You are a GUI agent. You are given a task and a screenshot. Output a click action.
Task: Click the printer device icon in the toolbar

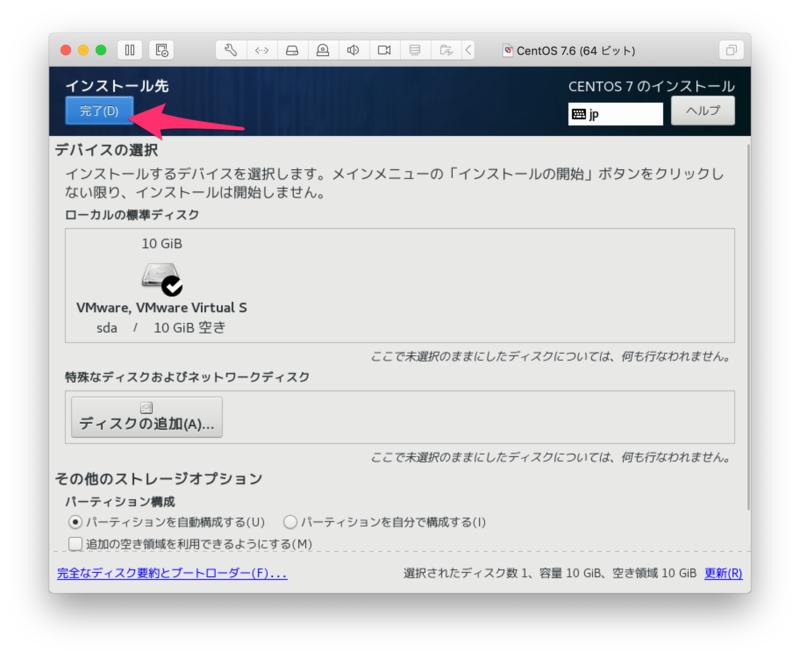415,50
